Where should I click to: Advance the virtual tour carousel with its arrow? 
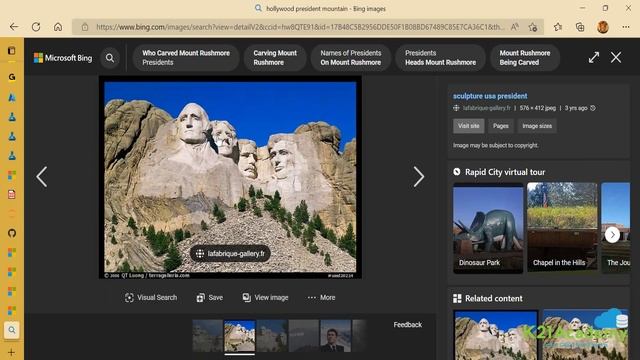click(x=612, y=235)
